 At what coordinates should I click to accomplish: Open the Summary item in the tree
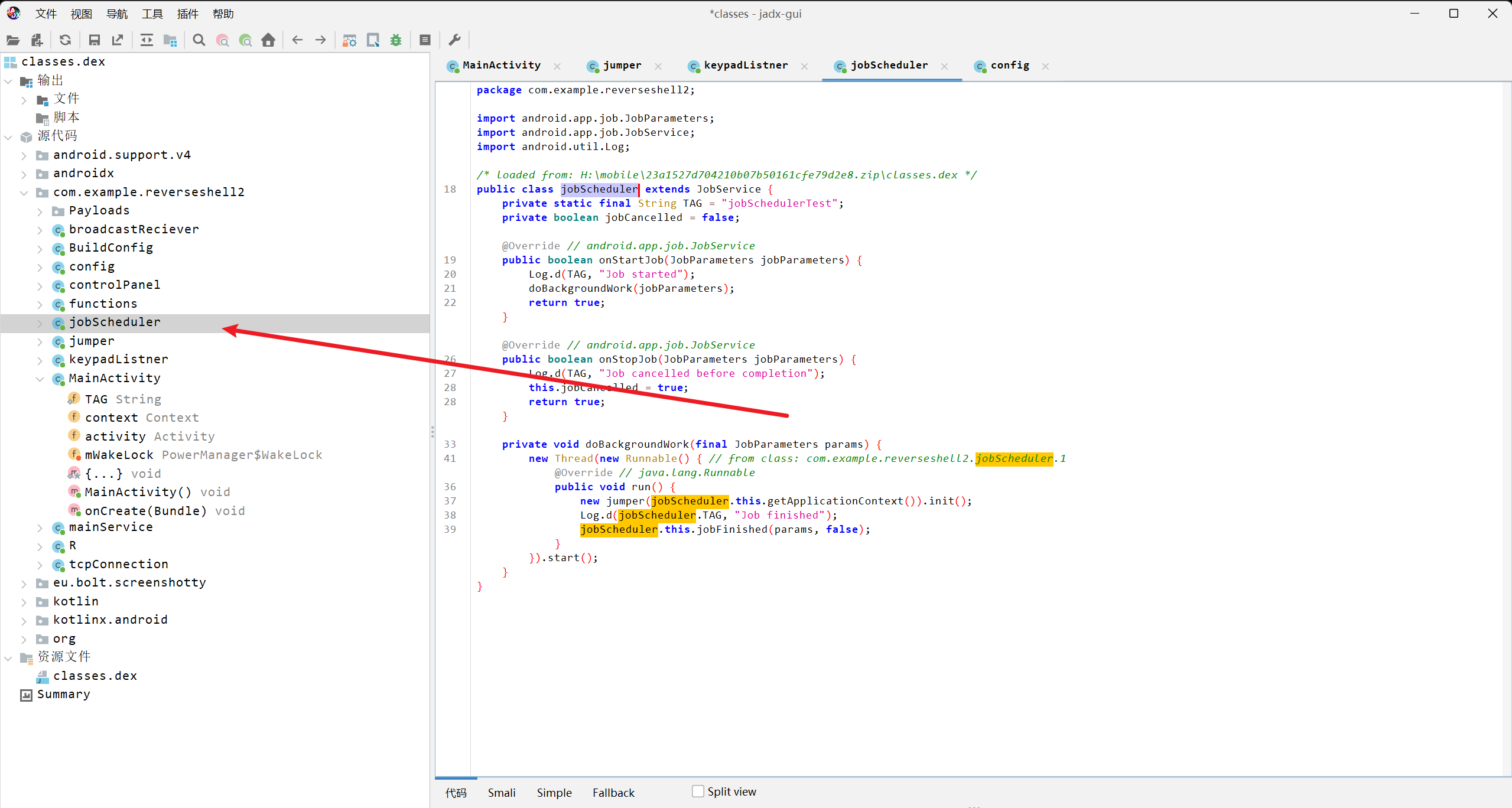click(x=63, y=695)
